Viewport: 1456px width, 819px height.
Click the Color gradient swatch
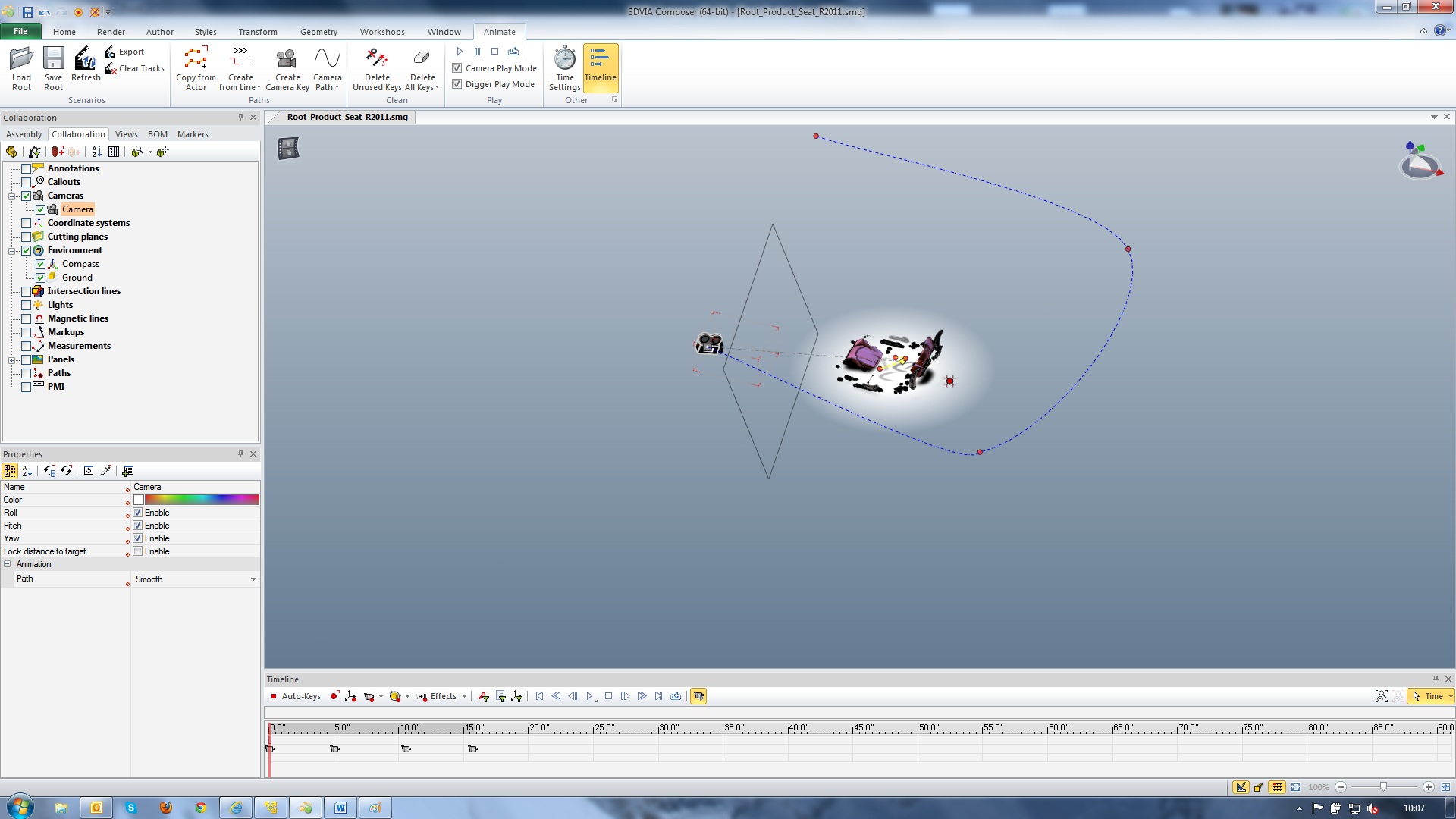click(202, 500)
